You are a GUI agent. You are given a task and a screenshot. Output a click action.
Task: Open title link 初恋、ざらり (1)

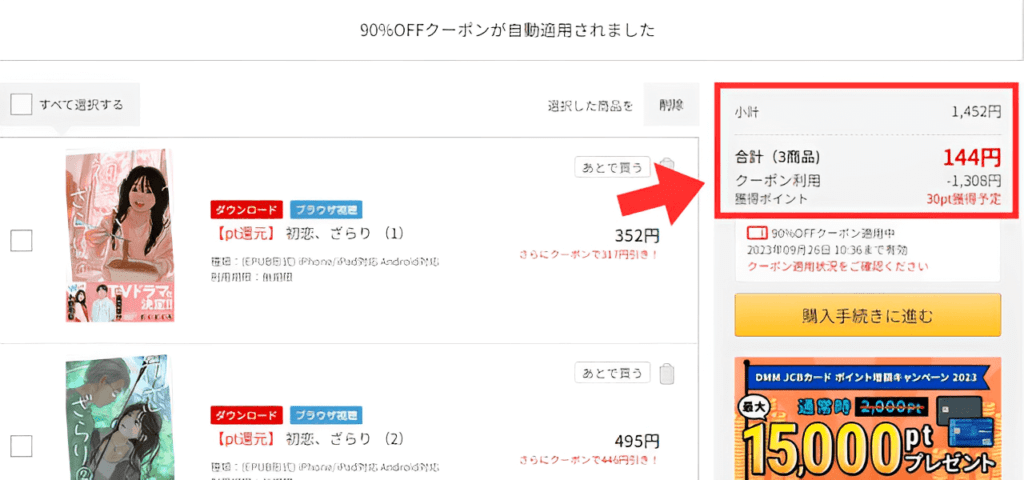tap(308, 234)
